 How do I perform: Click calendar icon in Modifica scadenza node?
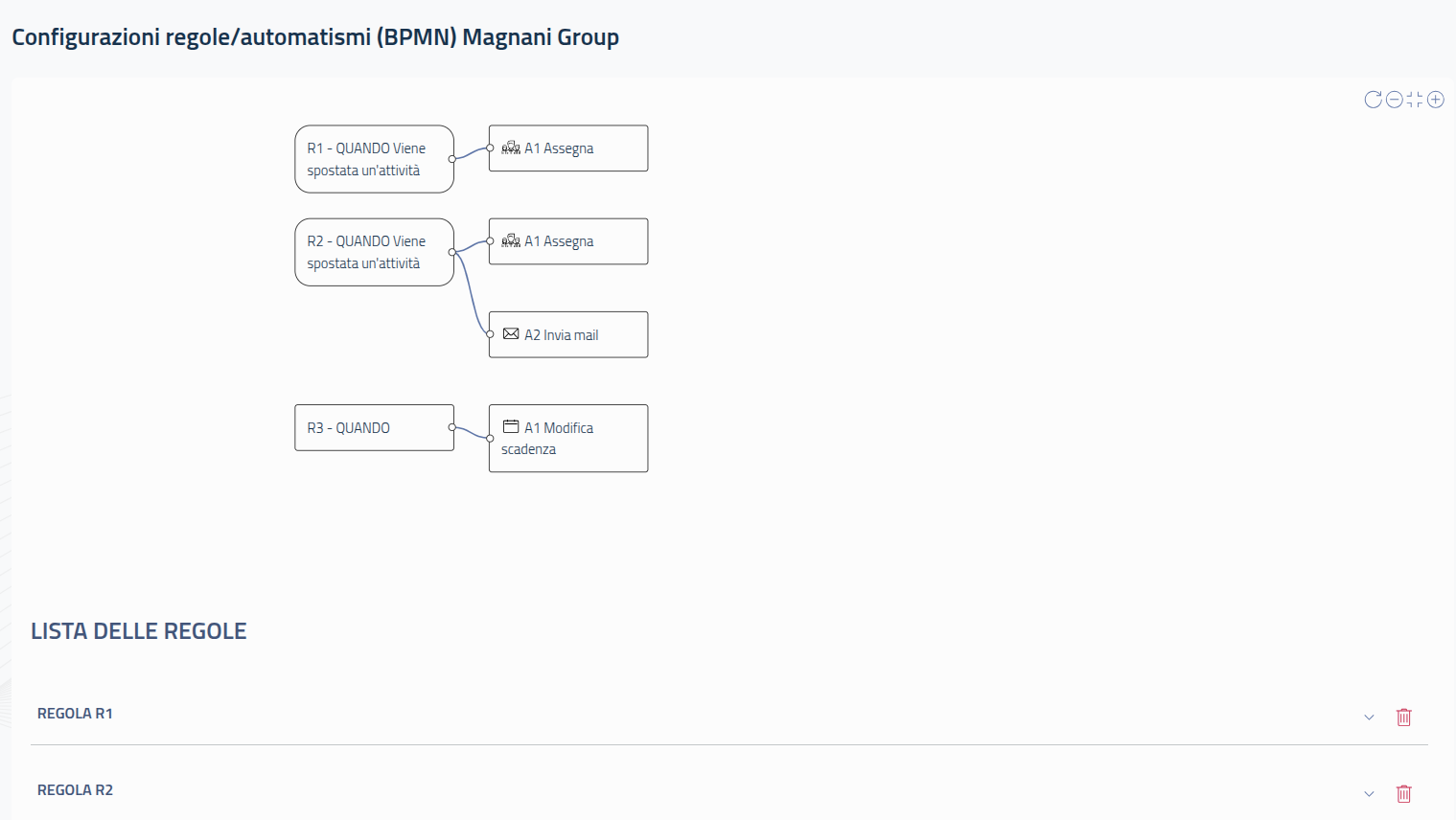pyautogui.click(x=511, y=427)
